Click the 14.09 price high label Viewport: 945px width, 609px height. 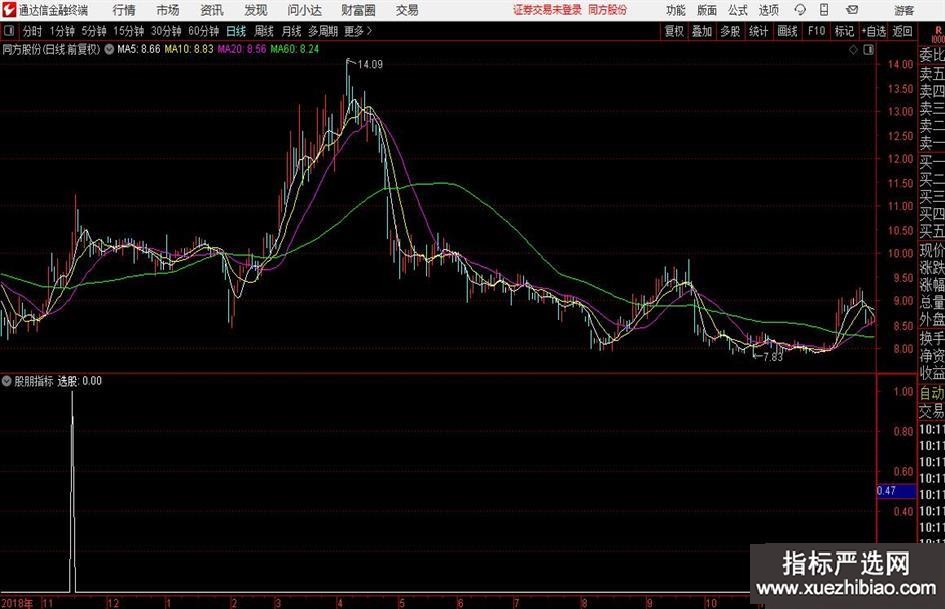click(370, 65)
